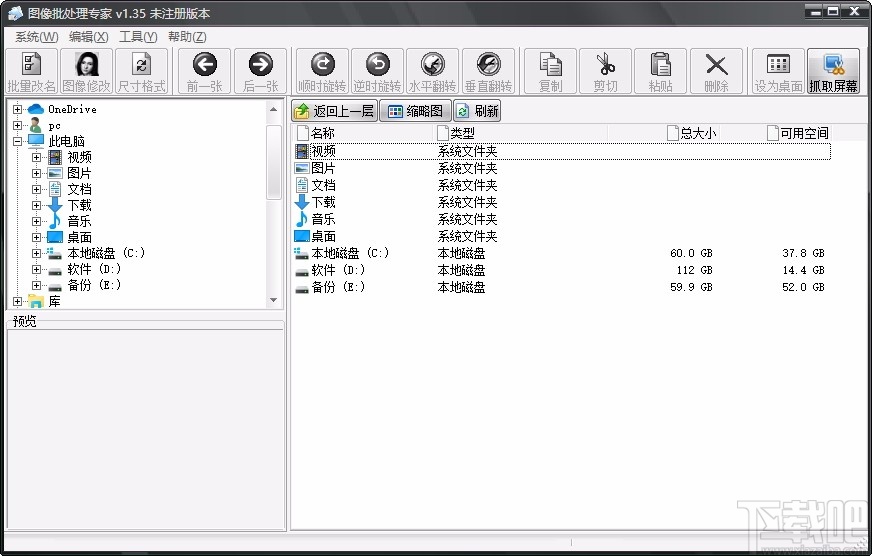Select 软件 (D:) in the folder tree

pos(93,269)
